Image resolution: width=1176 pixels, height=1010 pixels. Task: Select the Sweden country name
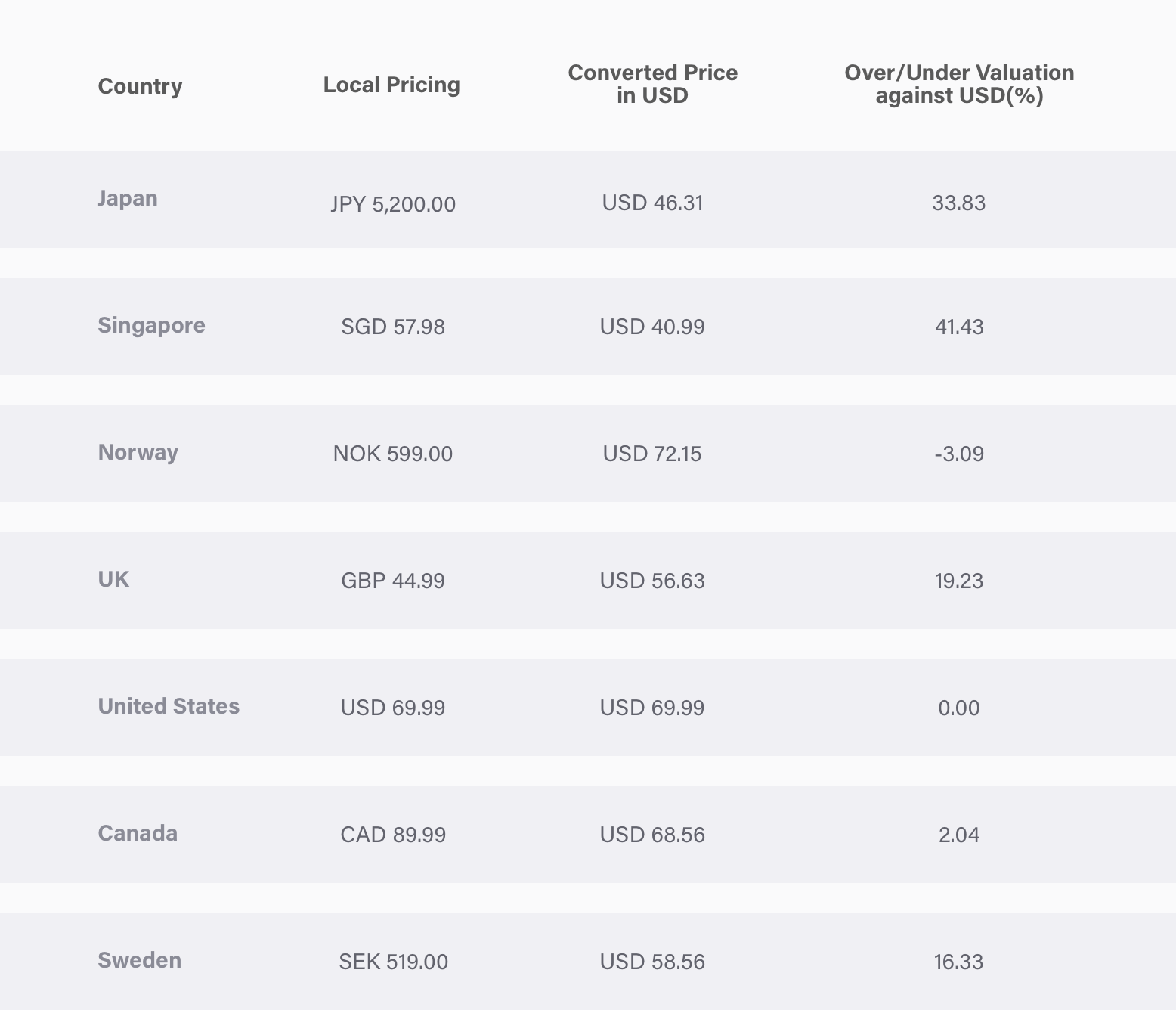[x=140, y=960]
